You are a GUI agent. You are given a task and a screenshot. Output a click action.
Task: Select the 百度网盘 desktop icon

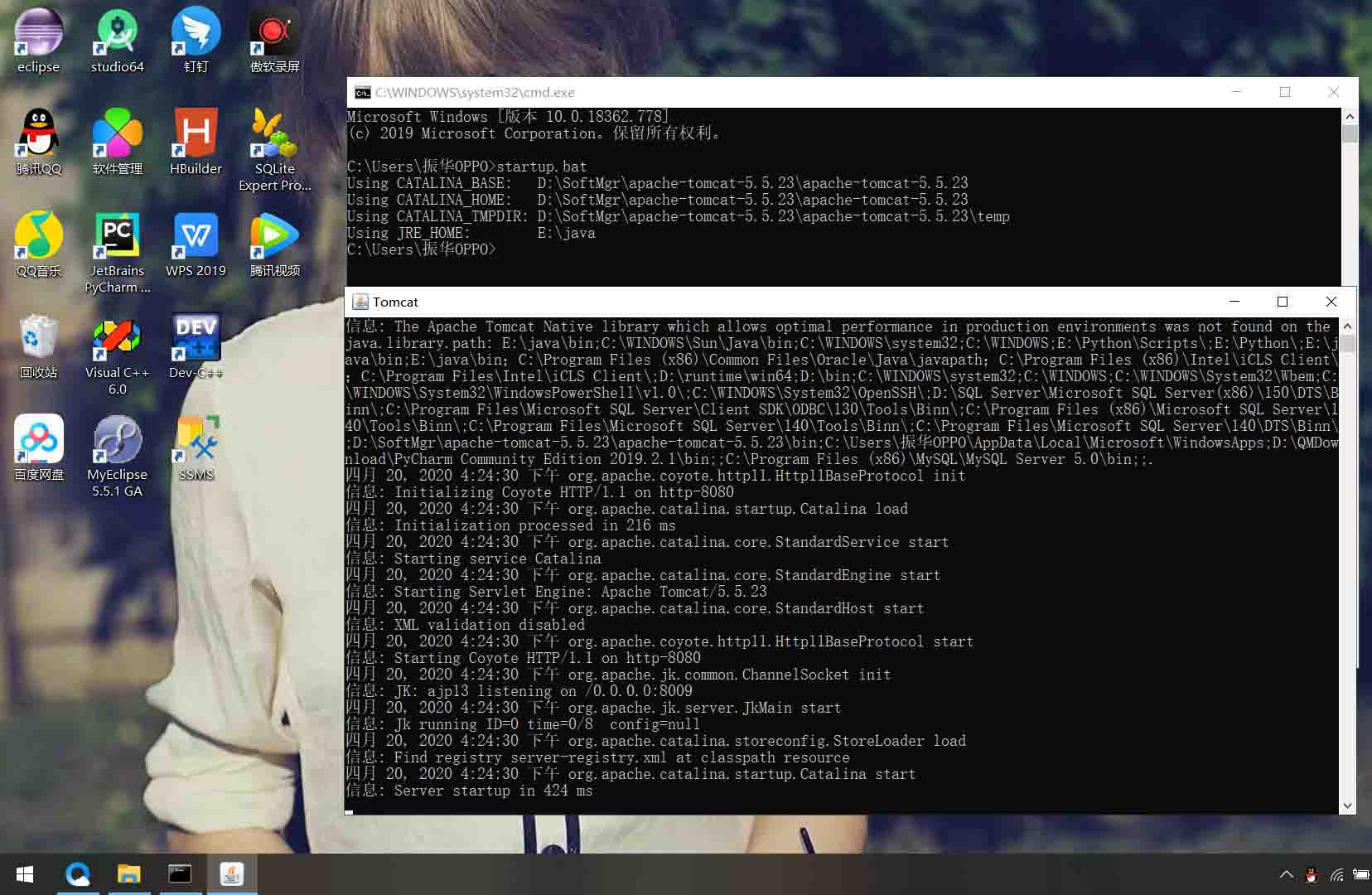[x=38, y=447]
